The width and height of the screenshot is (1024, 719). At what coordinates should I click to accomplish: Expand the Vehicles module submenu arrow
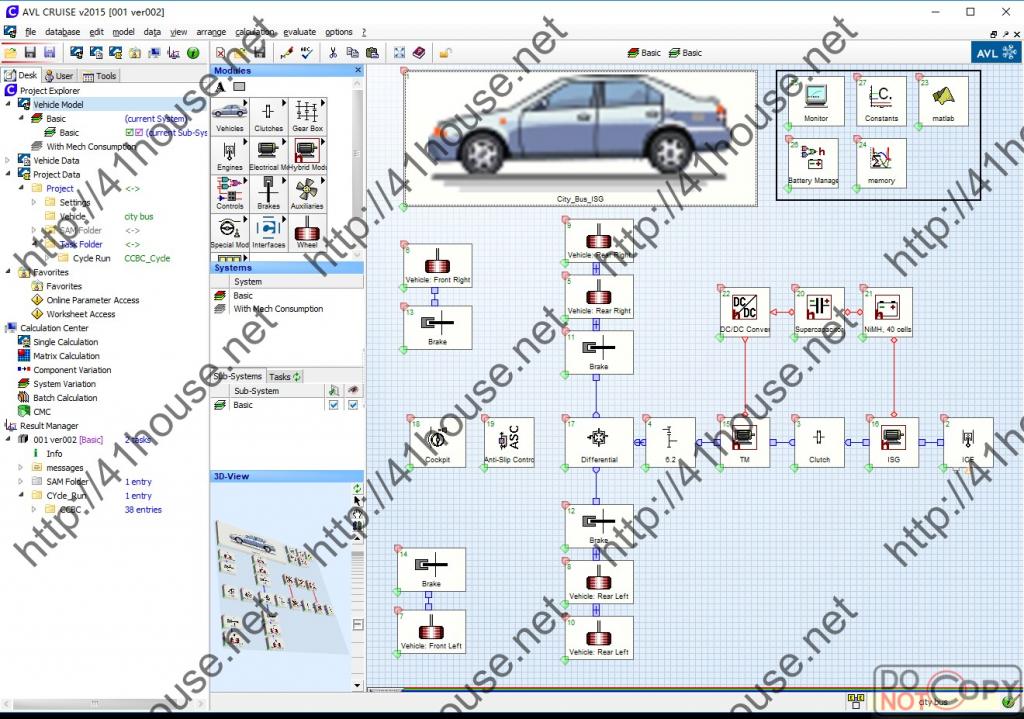pyautogui.click(x=246, y=103)
